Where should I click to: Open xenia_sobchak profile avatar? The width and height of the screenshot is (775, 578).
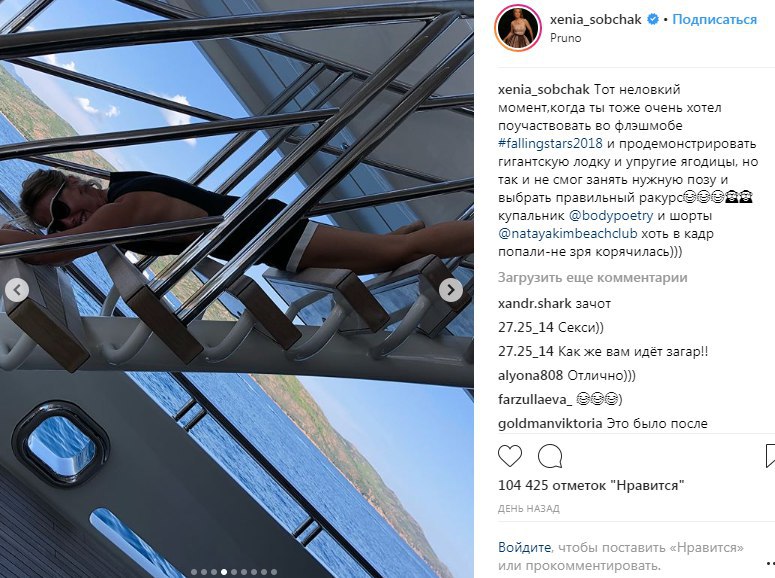pyautogui.click(x=517, y=28)
